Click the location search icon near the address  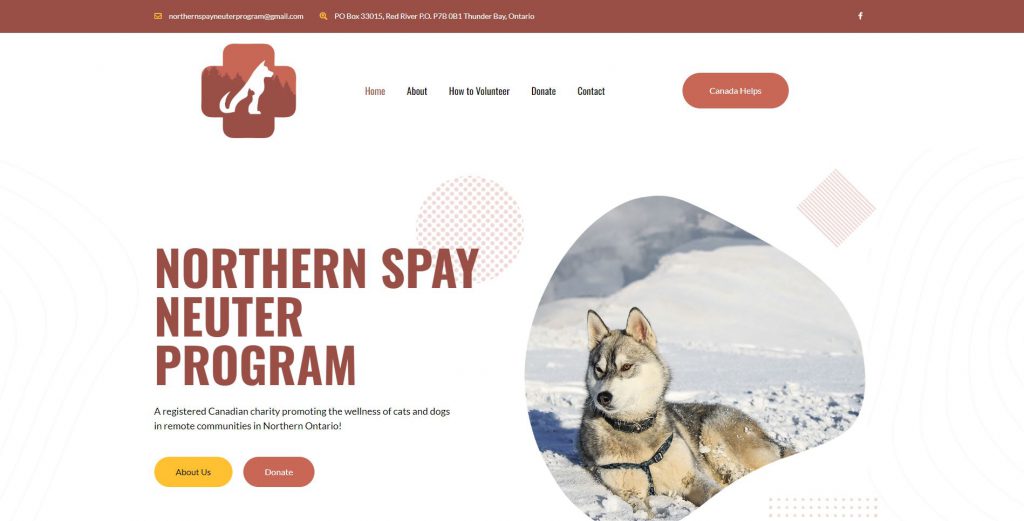tap(323, 16)
